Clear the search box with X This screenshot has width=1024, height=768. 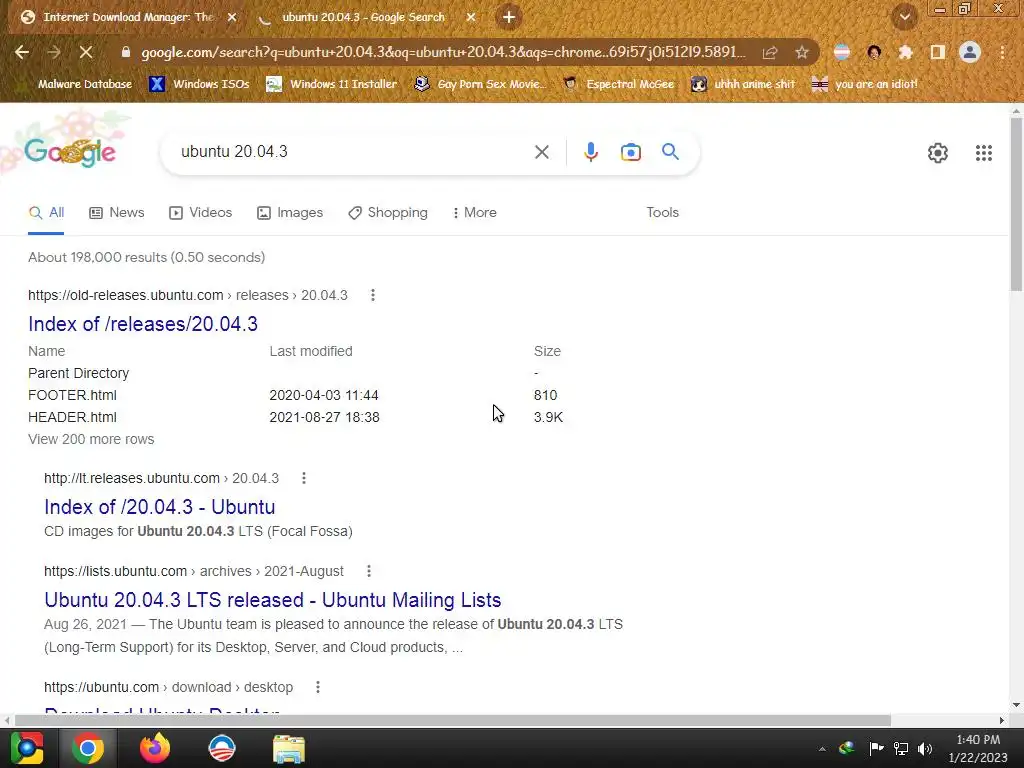coord(541,152)
